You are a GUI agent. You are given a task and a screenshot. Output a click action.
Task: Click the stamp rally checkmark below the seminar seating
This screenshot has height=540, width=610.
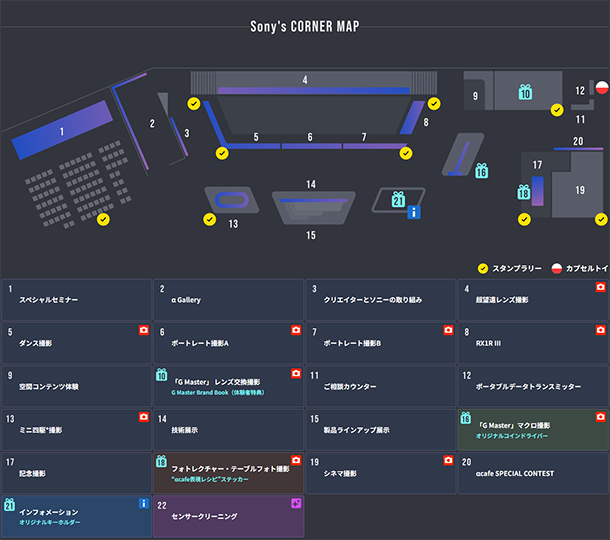tap(103, 219)
